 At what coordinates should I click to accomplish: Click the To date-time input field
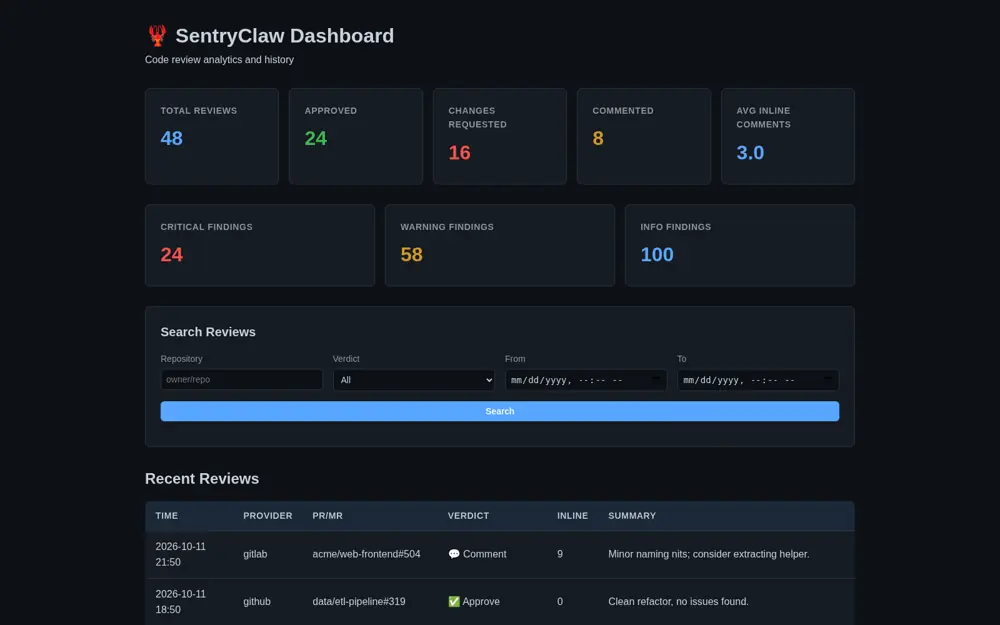[x=758, y=380]
